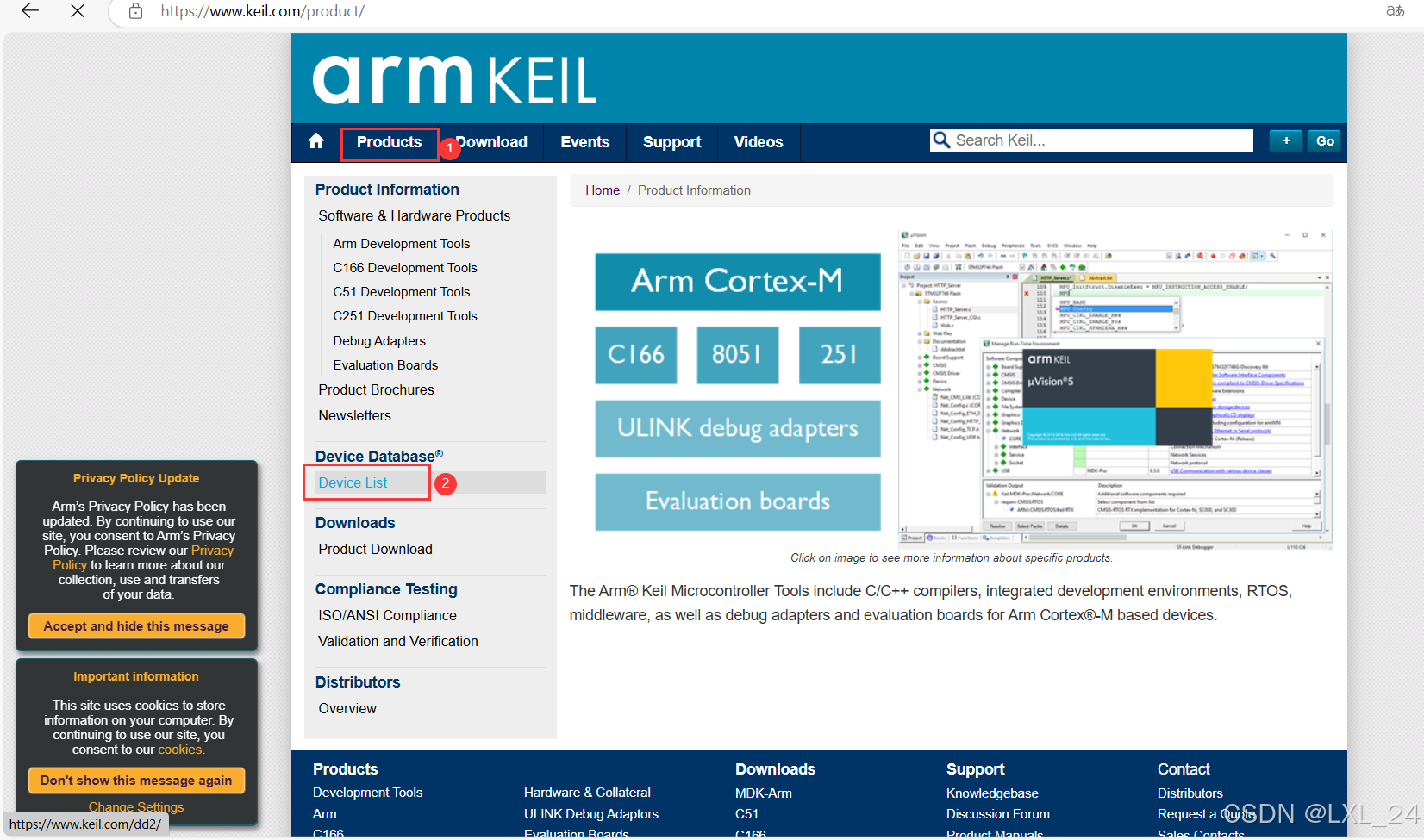Screen dimensions: 1424x840
Task: Open ISO/ANSI Compliance link
Action: [387, 615]
